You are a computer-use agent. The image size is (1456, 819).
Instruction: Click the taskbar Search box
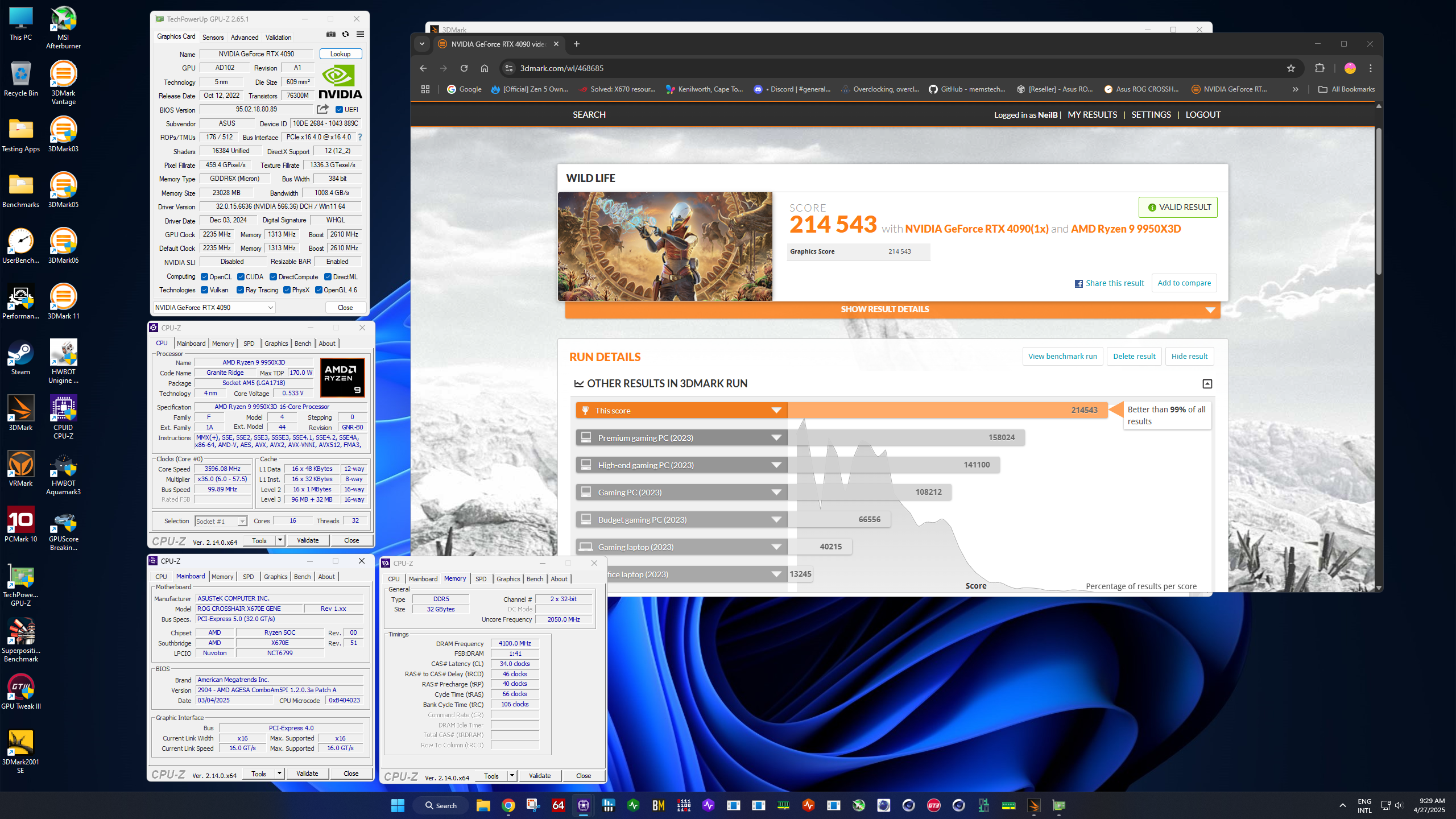[441, 805]
